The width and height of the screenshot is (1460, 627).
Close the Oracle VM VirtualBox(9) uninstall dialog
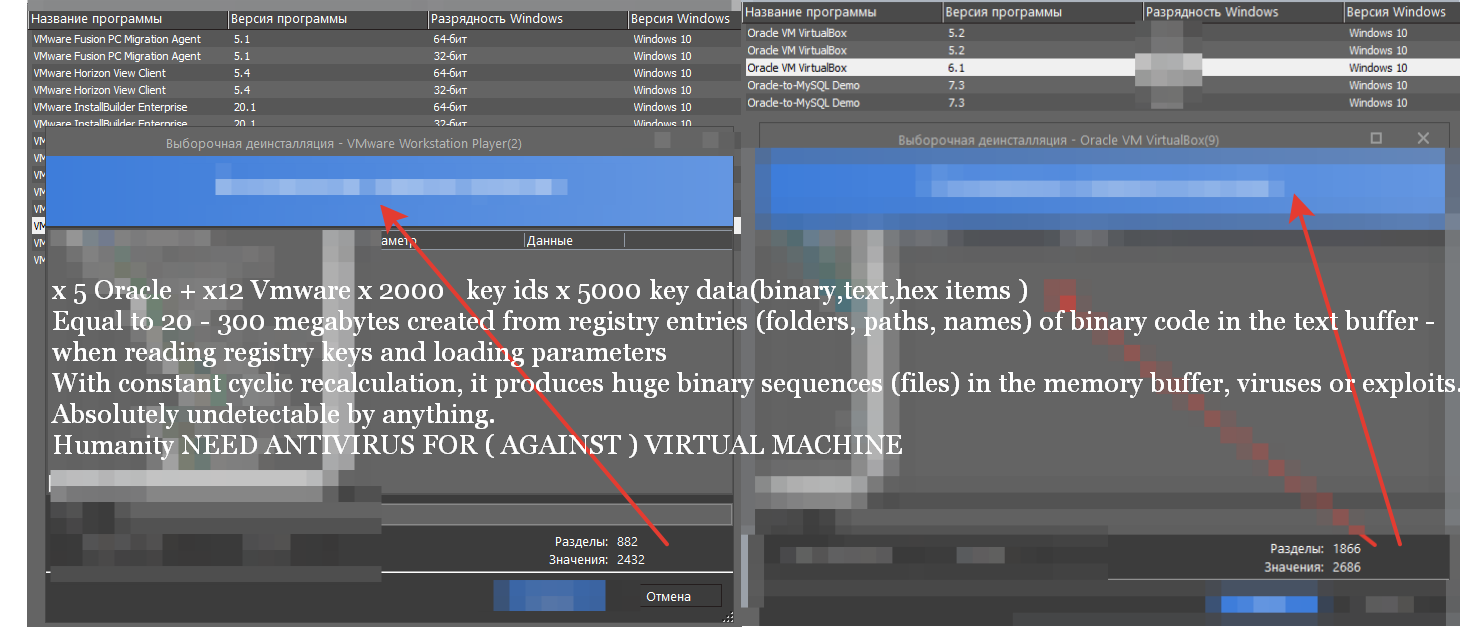point(1424,138)
